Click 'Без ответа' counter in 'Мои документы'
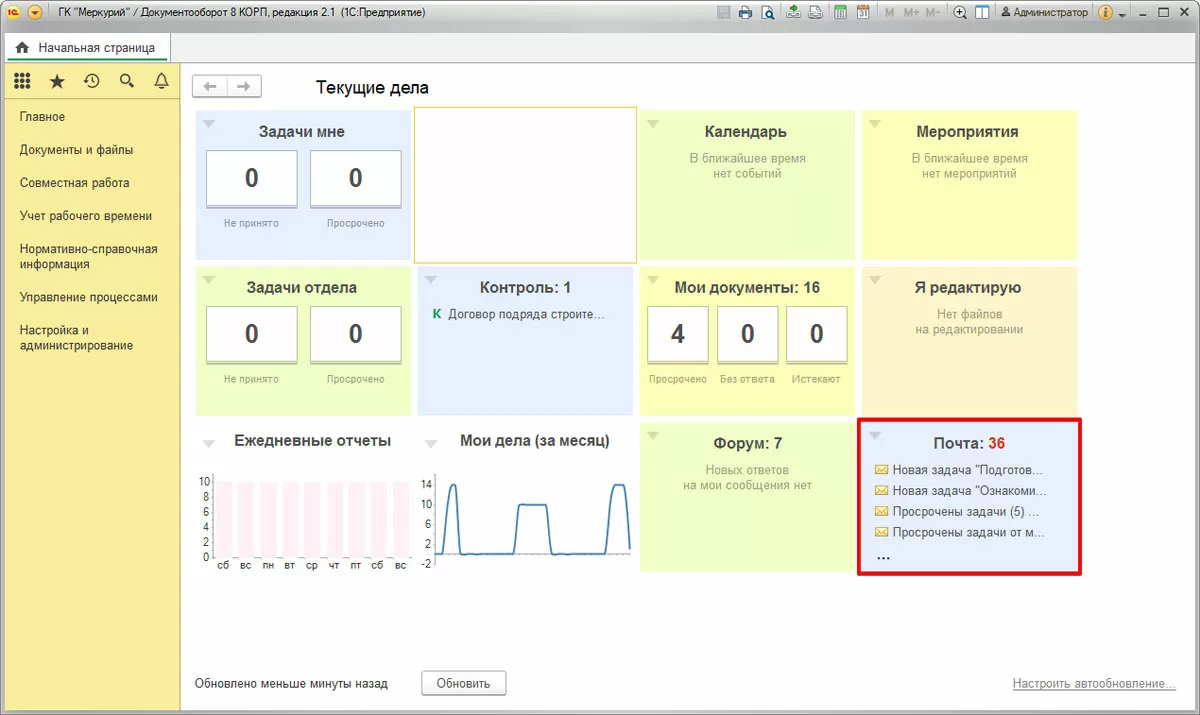 [x=747, y=335]
